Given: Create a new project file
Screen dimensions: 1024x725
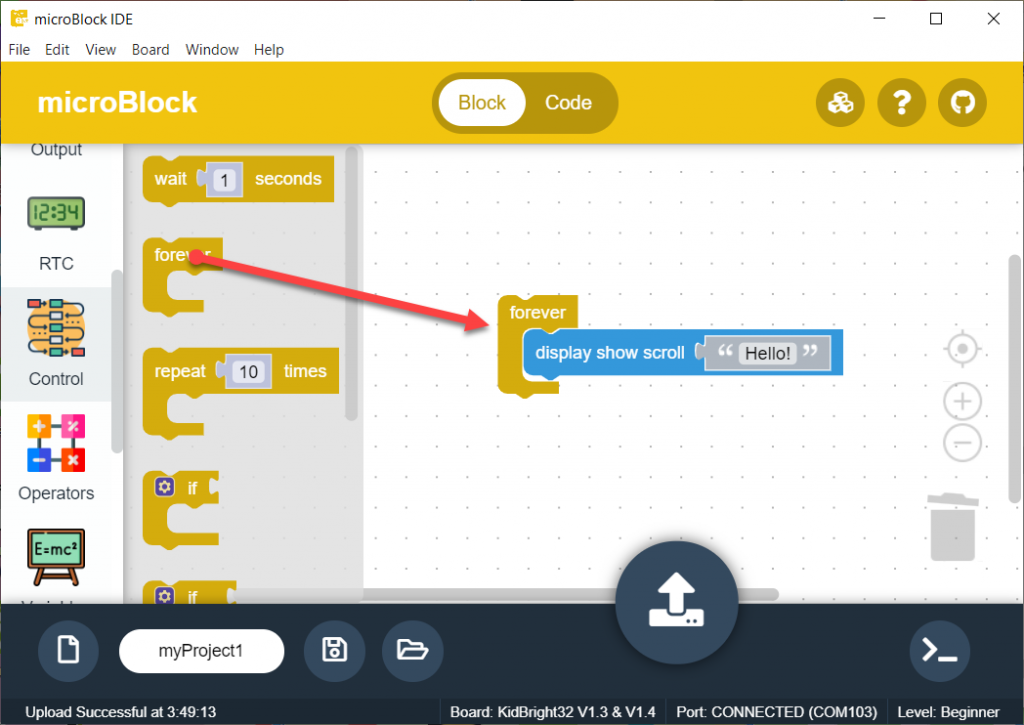Looking at the screenshot, I should 69,651.
